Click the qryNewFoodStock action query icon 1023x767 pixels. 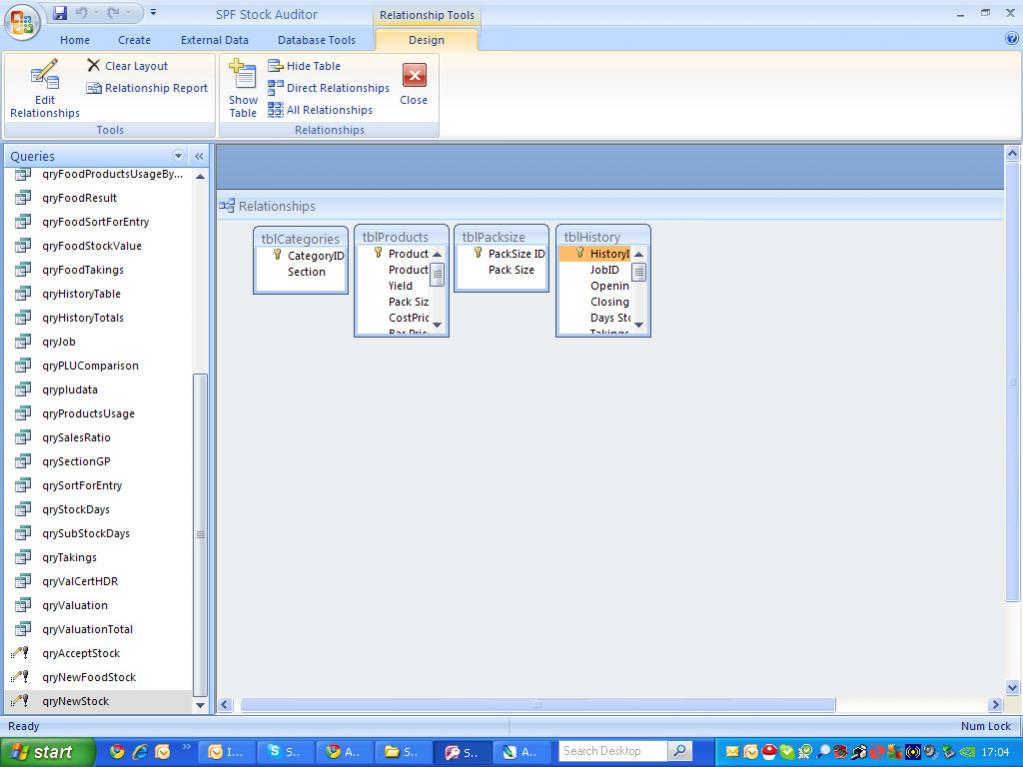tap(21, 677)
